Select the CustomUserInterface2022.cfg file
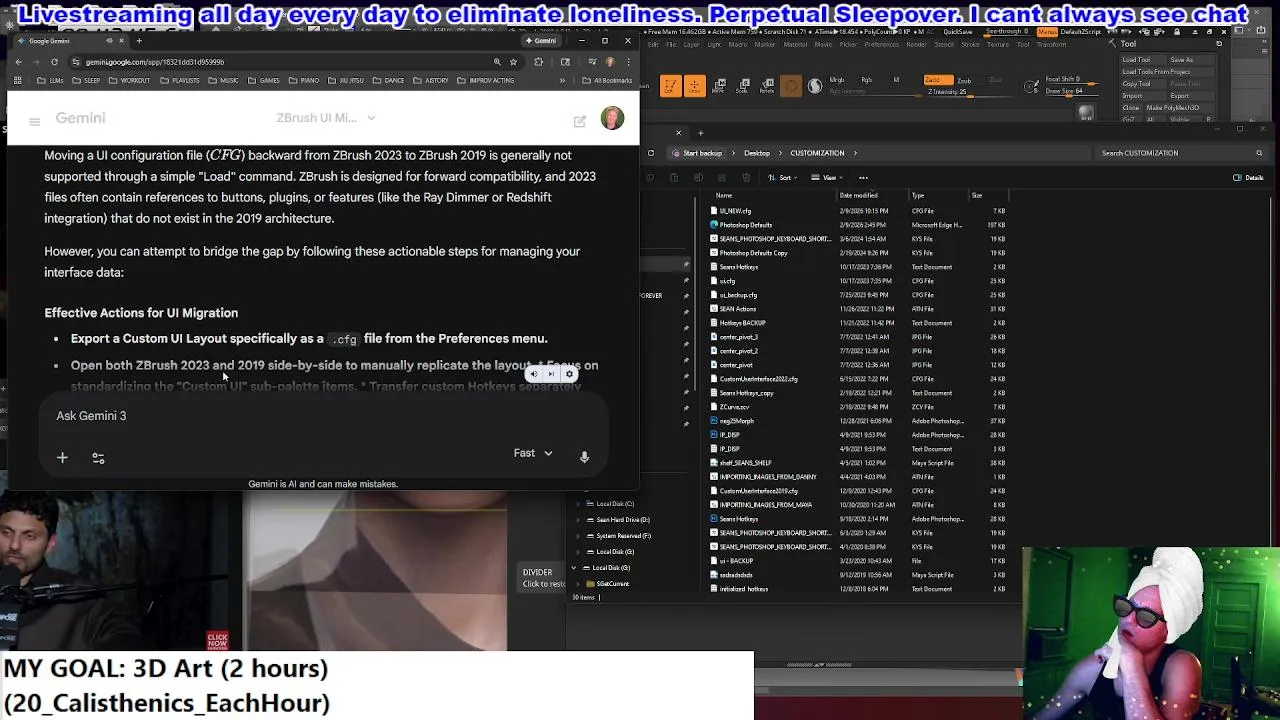The width and height of the screenshot is (1280, 720). (758, 379)
